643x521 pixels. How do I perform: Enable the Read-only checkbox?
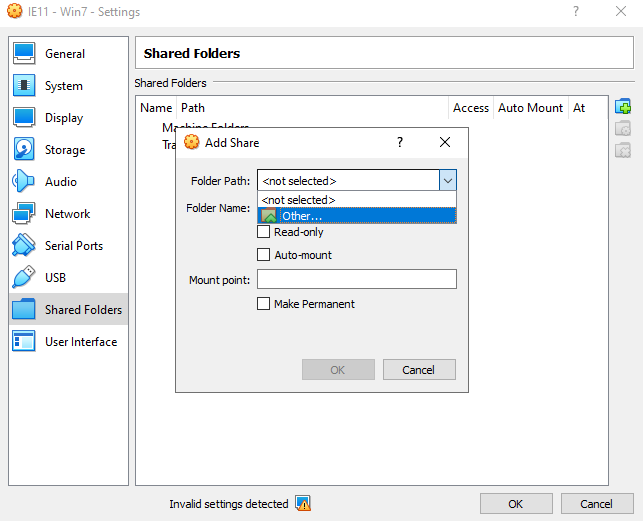click(x=263, y=232)
